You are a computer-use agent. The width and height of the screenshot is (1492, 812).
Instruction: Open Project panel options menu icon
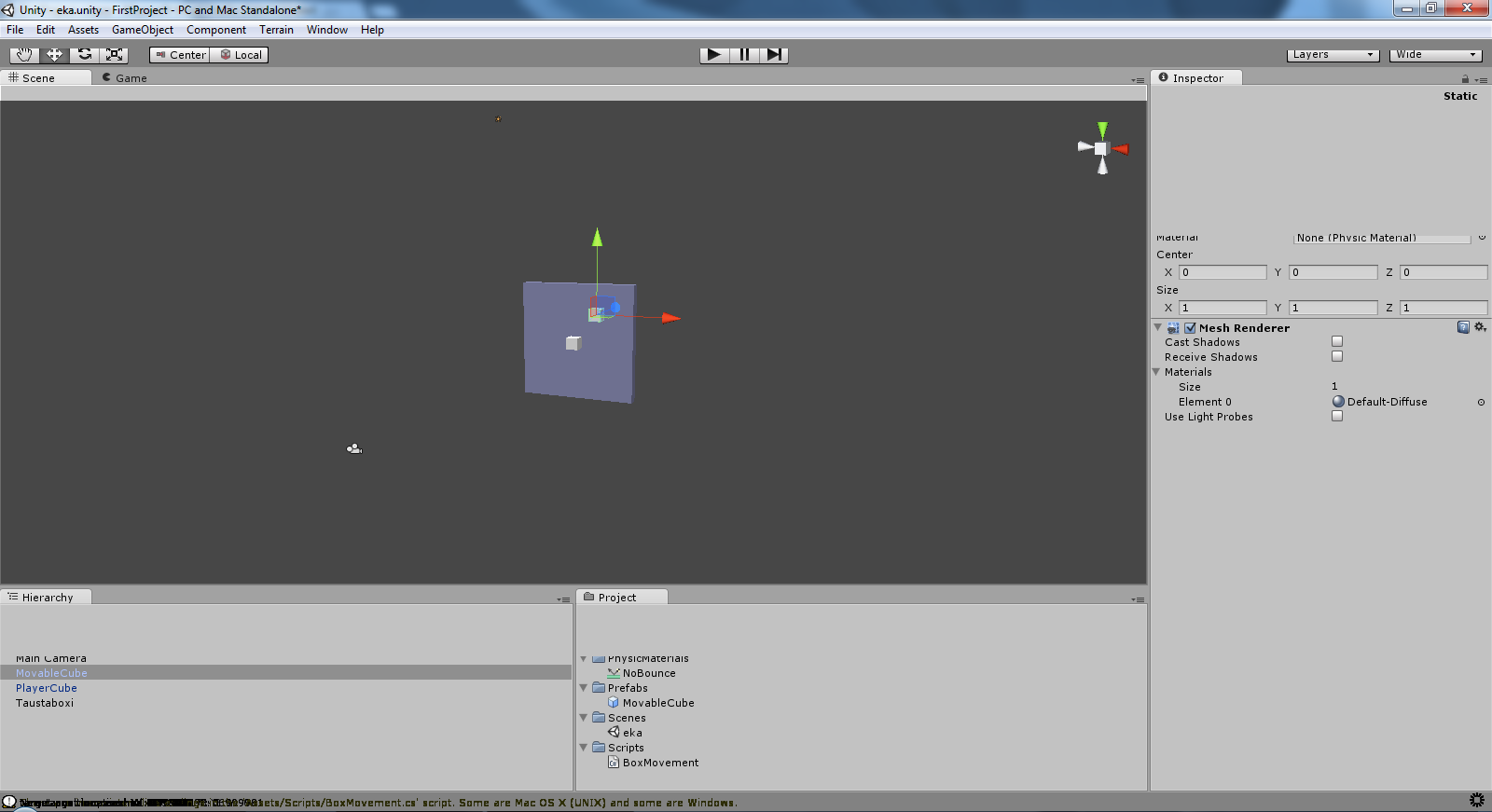pyautogui.click(x=1138, y=599)
